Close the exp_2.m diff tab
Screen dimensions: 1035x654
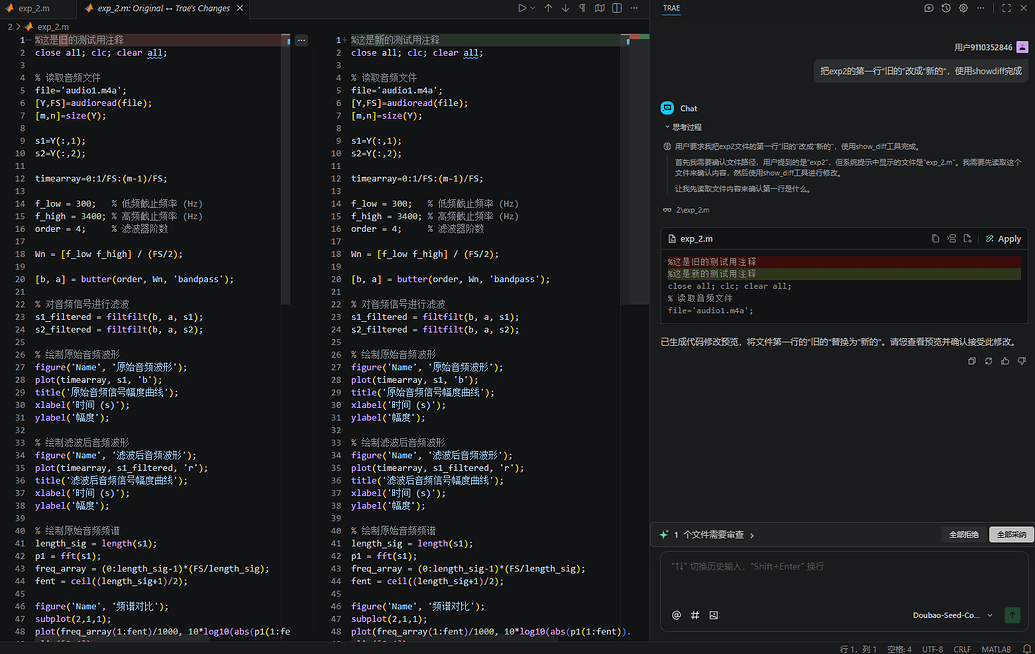point(240,8)
